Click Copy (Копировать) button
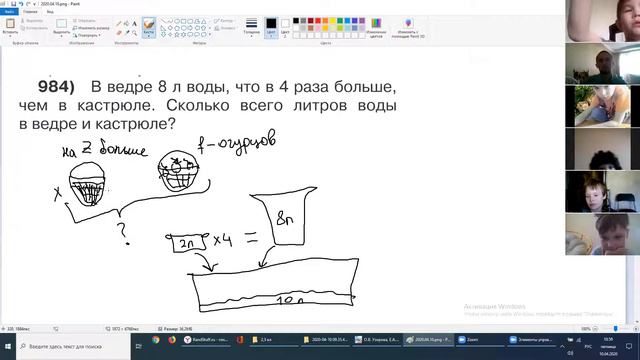Viewport: 640px width, 360px height. [34, 28]
